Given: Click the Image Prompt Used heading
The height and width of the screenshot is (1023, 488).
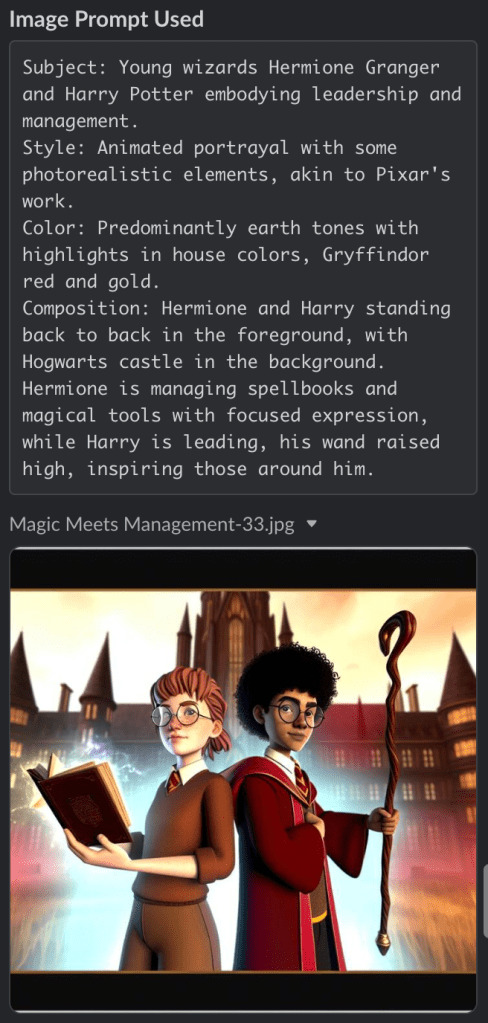Looking at the screenshot, I should click(x=106, y=19).
